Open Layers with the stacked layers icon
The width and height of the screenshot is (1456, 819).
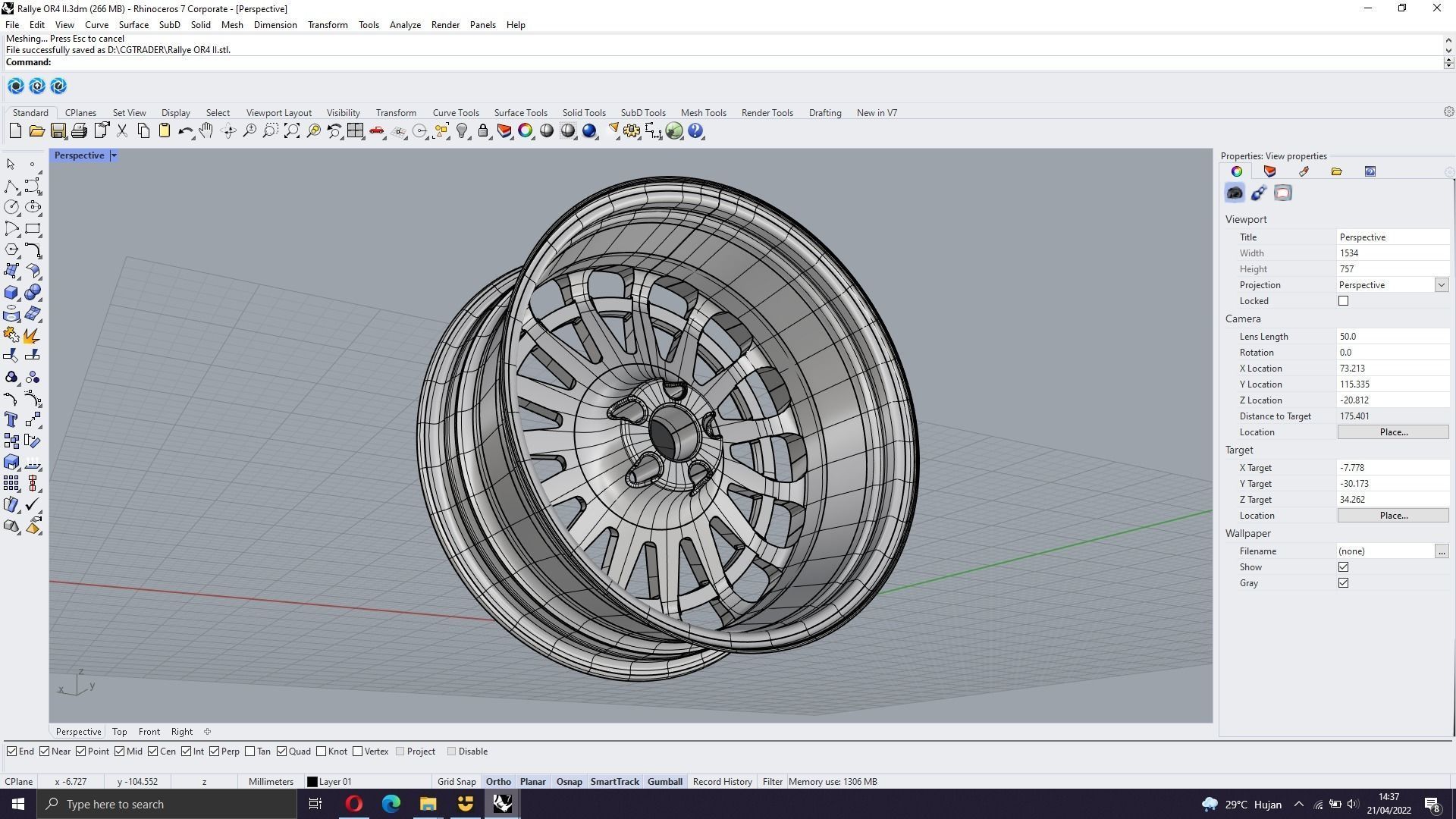coord(504,131)
